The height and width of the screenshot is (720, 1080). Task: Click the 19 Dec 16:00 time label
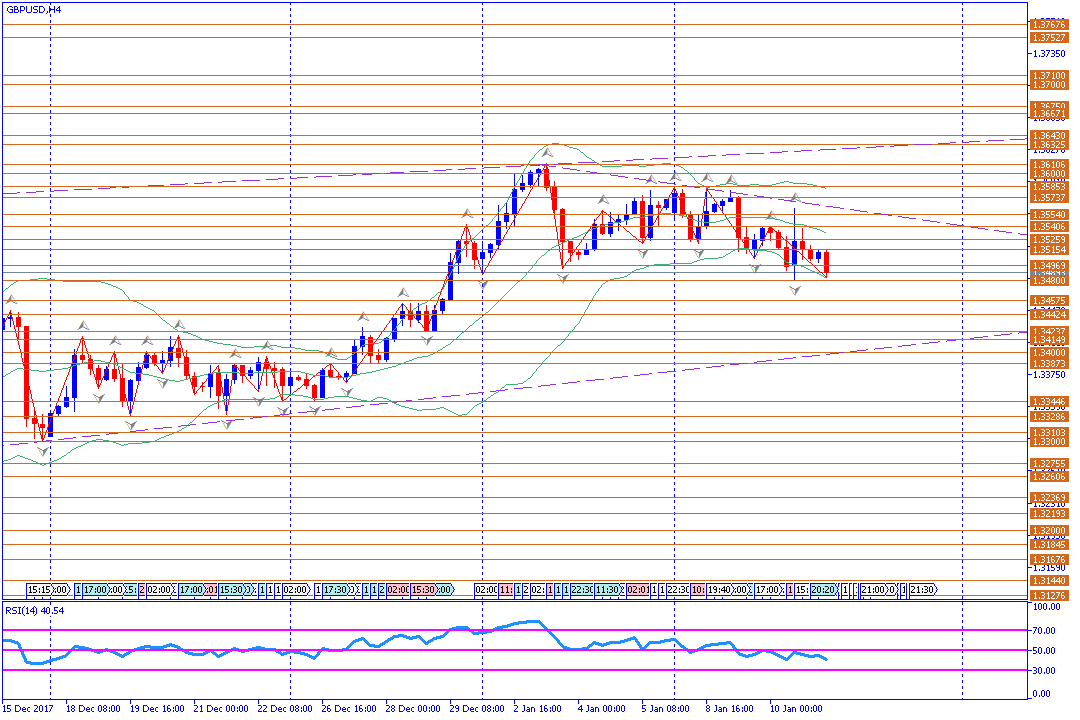pos(157,708)
